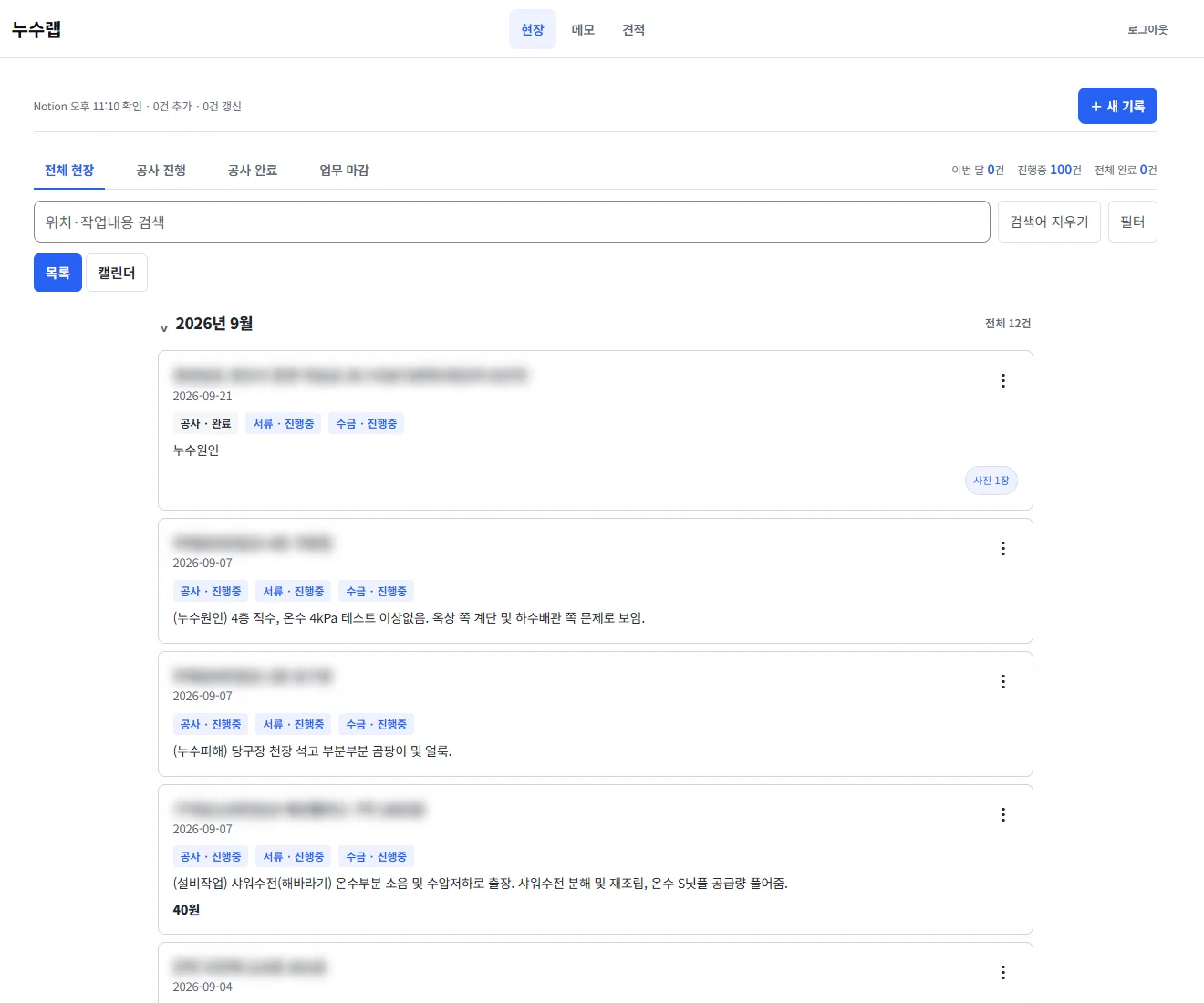1204x1003 pixels.
Task: Click 서류 · 진행중 tag on 샤워수전 card
Action: [x=294, y=857]
